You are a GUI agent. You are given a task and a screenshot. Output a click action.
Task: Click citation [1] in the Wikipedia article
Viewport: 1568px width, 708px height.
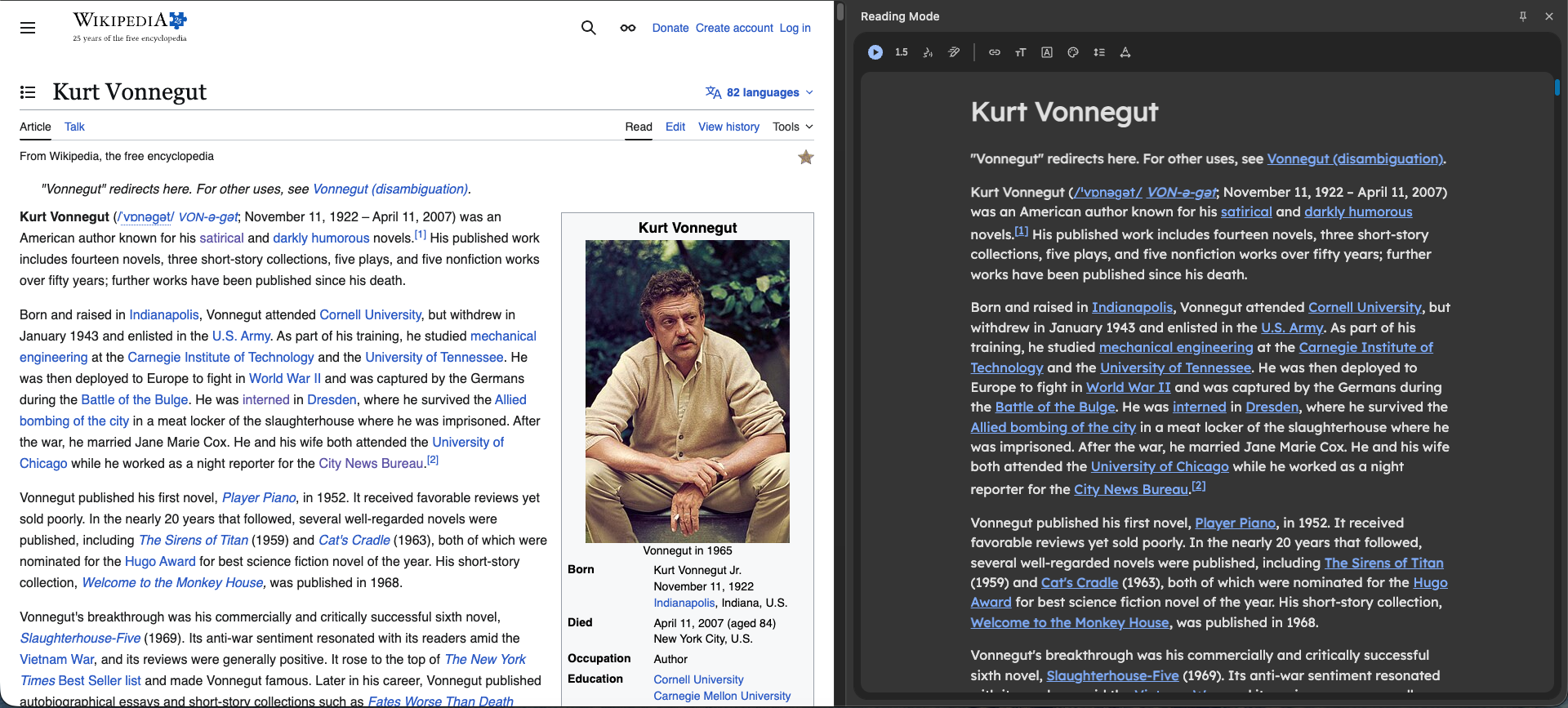point(421,234)
